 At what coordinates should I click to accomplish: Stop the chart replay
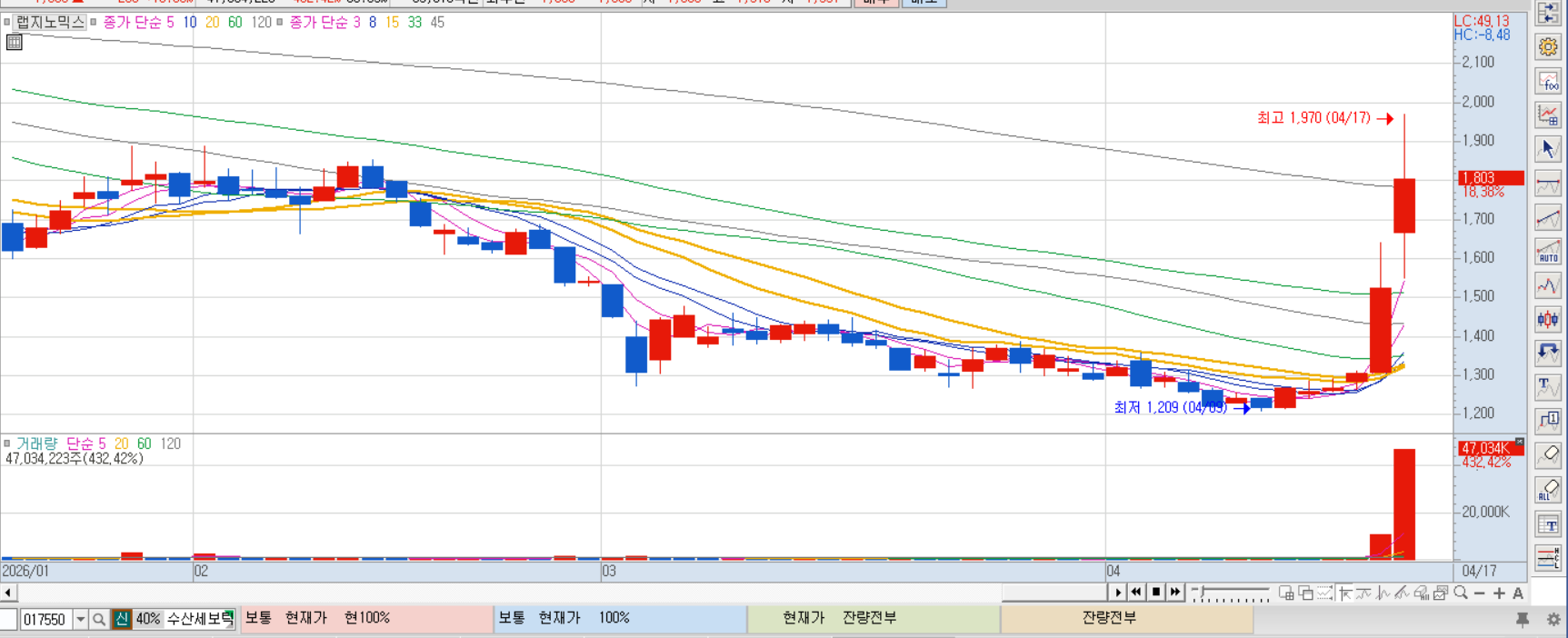click(1156, 593)
